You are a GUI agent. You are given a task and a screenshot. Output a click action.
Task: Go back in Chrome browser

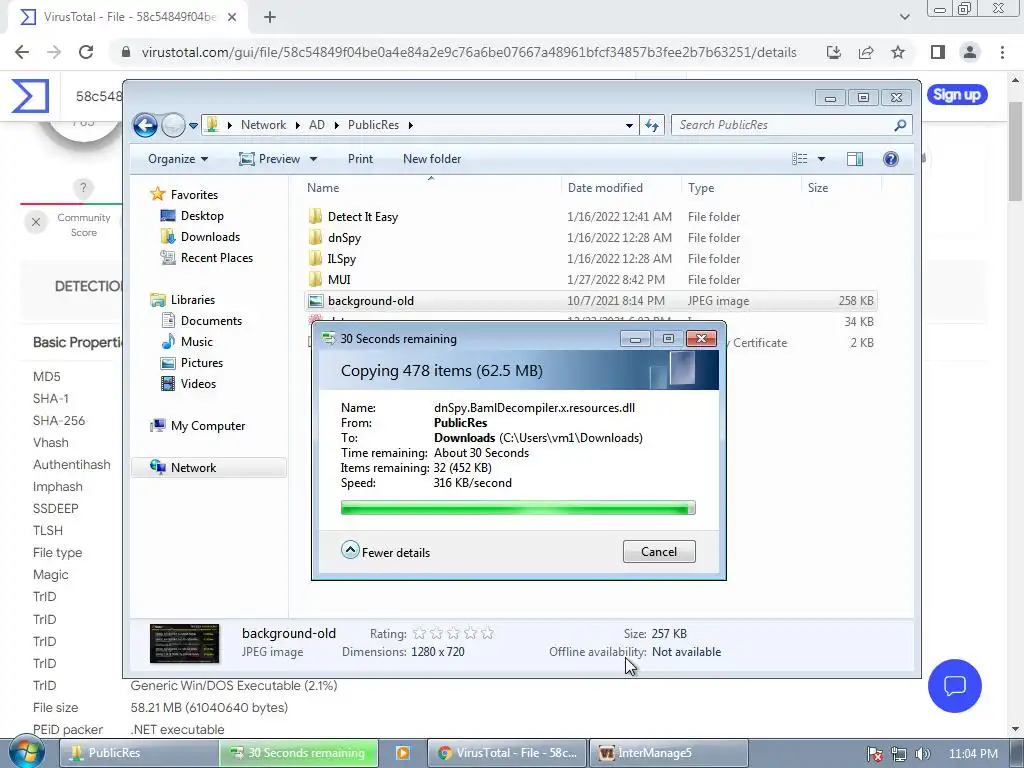[22, 52]
